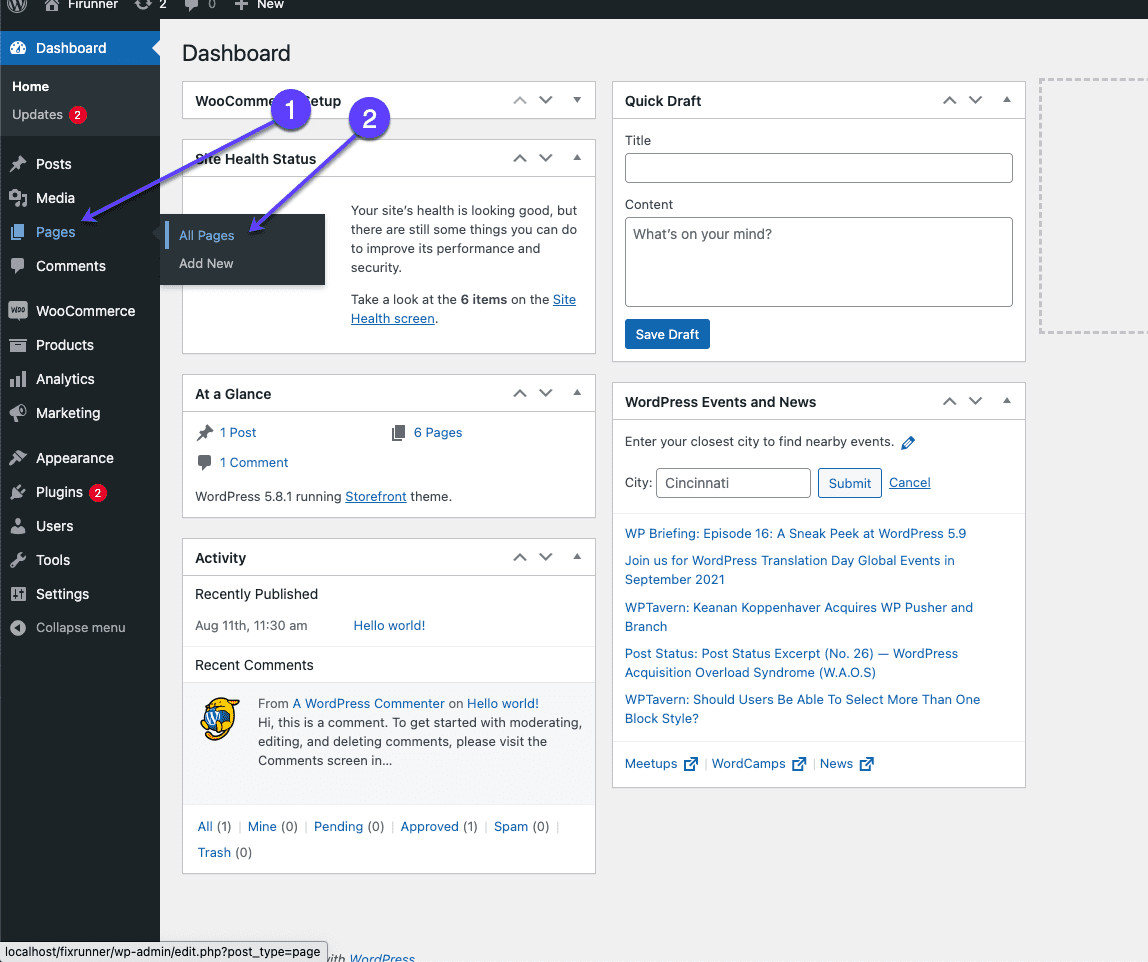The height and width of the screenshot is (962, 1148).
Task: Click the pencil icon to edit city
Action: pyautogui.click(x=908, y=442)
